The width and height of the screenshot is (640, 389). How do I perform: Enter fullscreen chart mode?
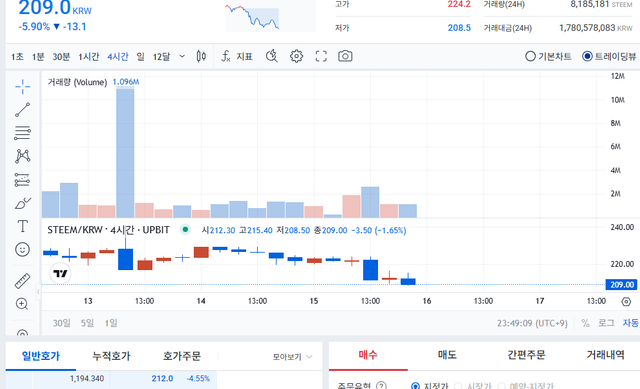click(321, 56)
